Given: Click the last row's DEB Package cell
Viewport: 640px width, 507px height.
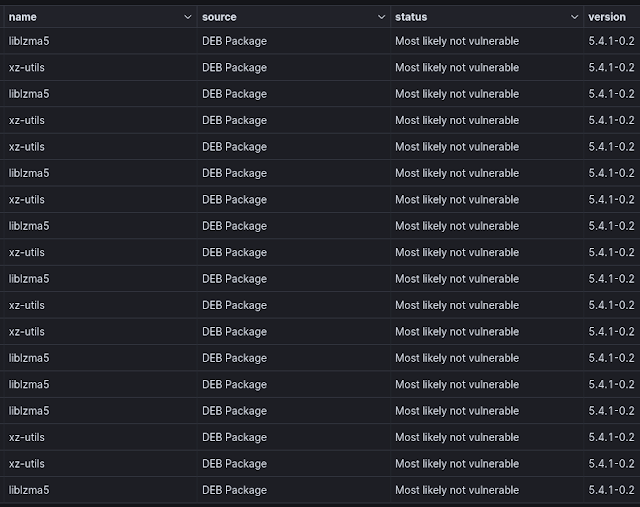Looking at the screenshot, I should click(x=234, y=490).
